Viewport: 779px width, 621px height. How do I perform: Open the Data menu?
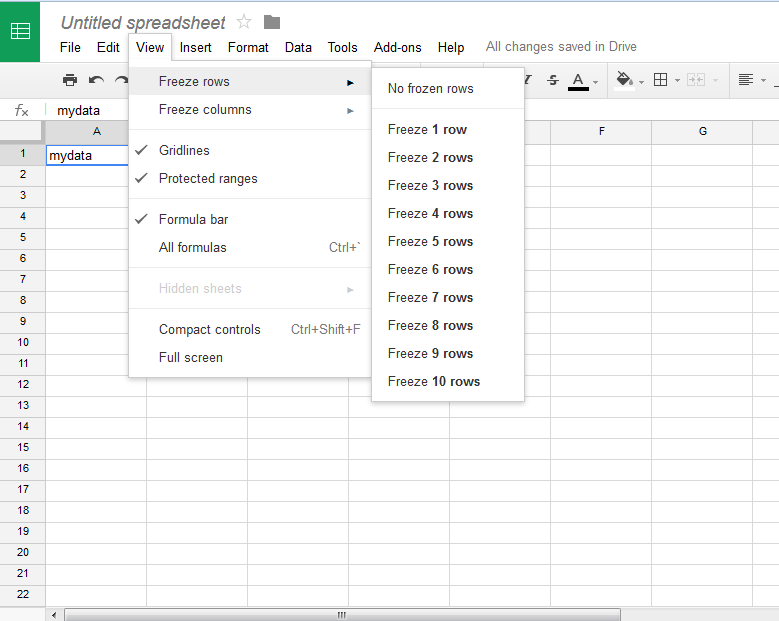point(298,47)
